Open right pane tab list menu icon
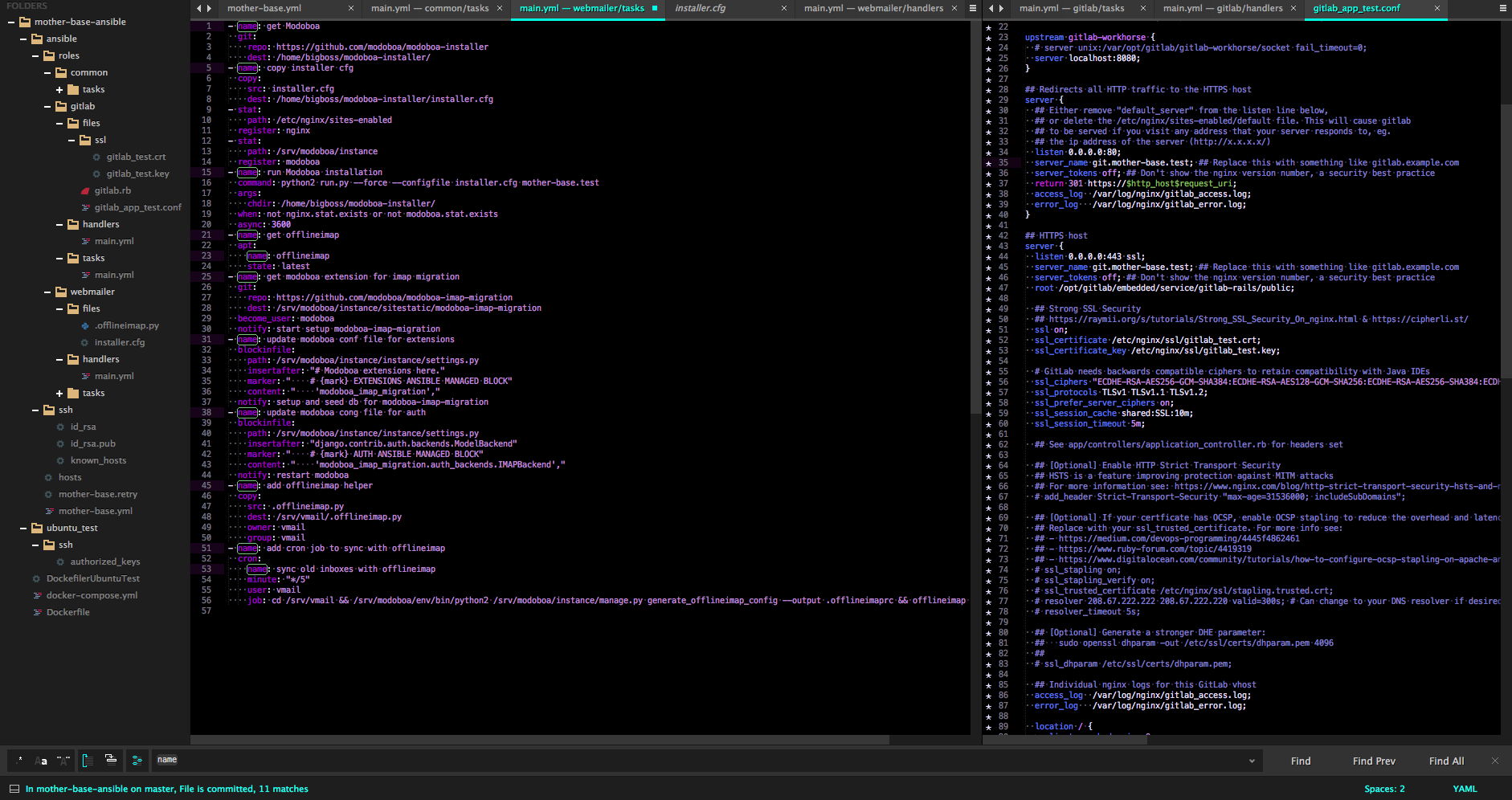1512x800 pixels. point(1502,8)
